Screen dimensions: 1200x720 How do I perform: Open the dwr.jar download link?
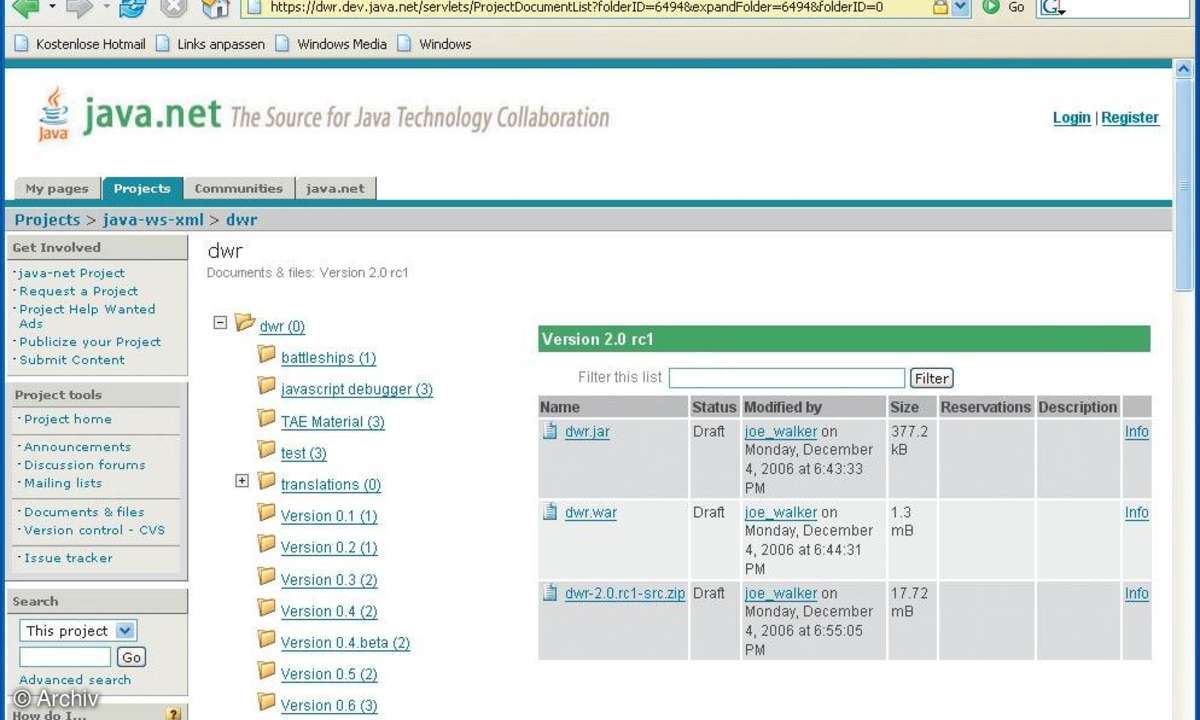pos(587,432)
